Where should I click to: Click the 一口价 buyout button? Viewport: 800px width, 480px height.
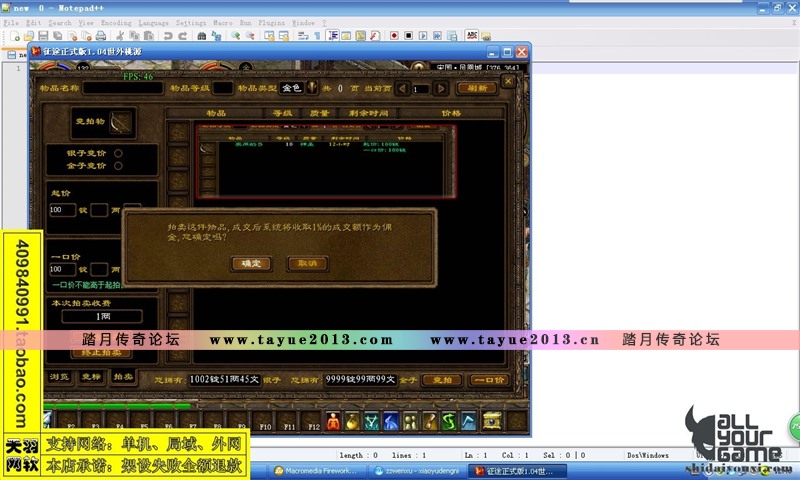tap(489, 380)
